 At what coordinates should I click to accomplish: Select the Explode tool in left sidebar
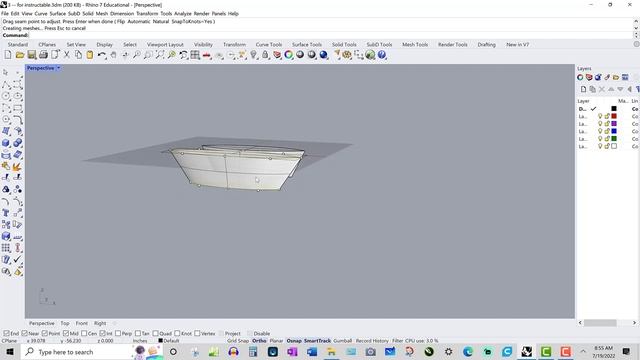point(17,167)
